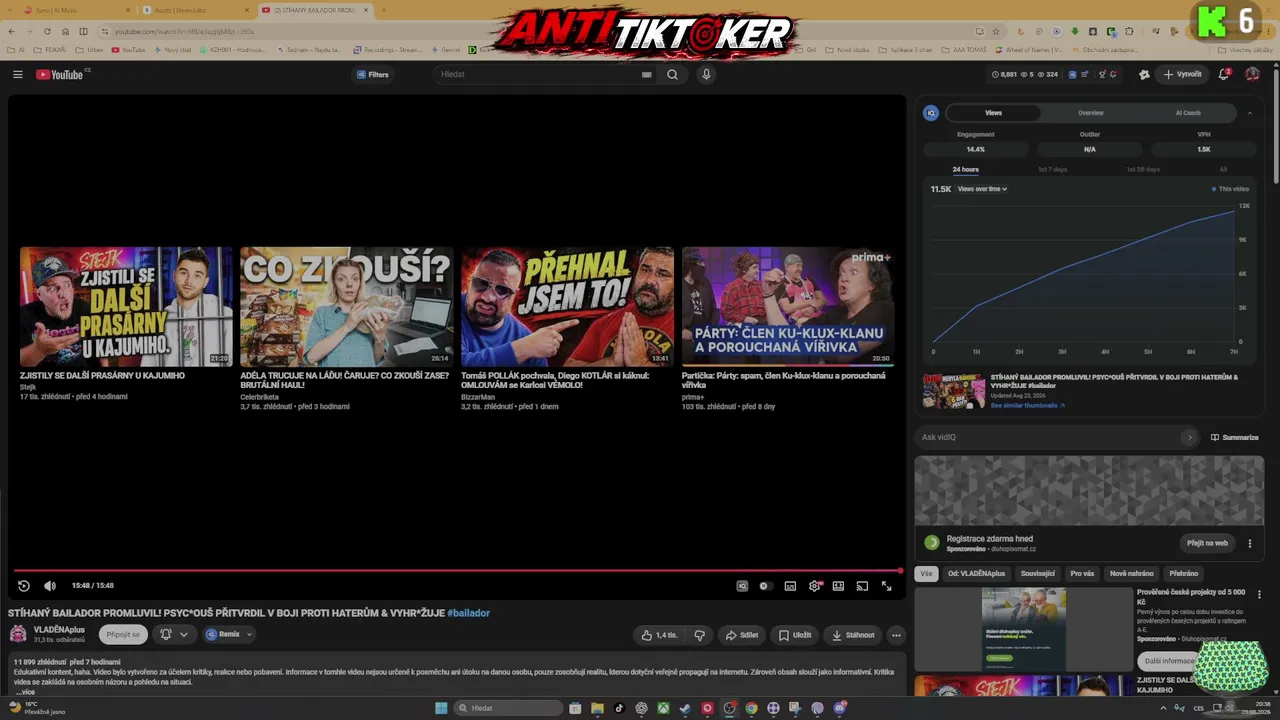The width and height of the screenshot is (1280, 720).
Task: Expand the notification bell dropdown
Action: [173, 634]
